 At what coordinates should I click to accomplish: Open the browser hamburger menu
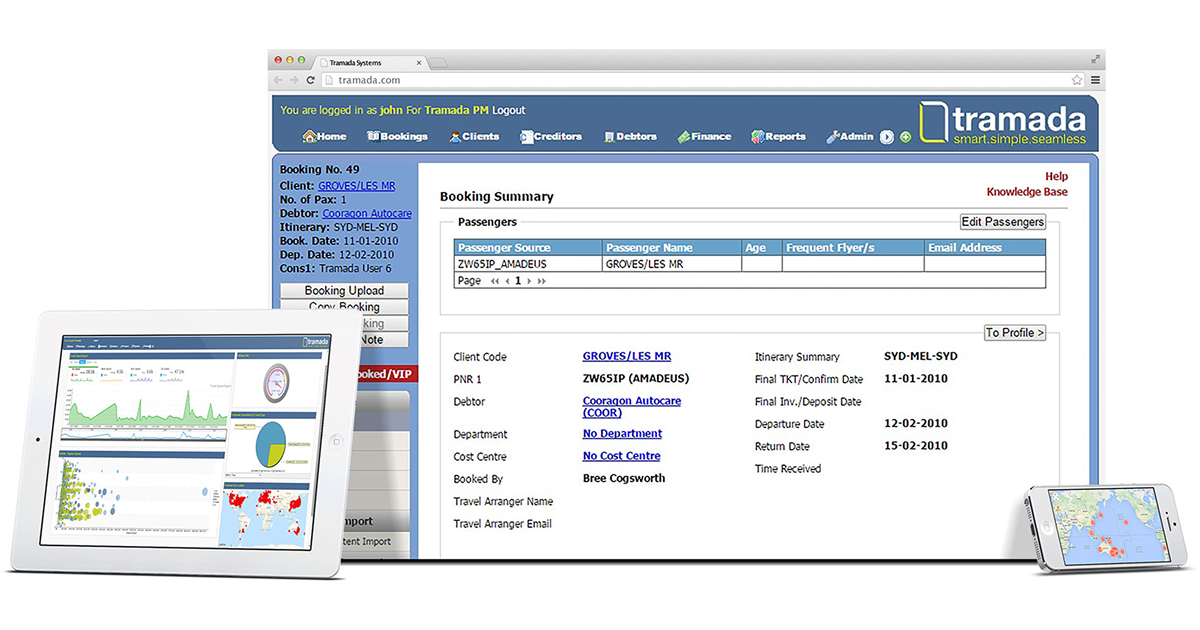1095,80
